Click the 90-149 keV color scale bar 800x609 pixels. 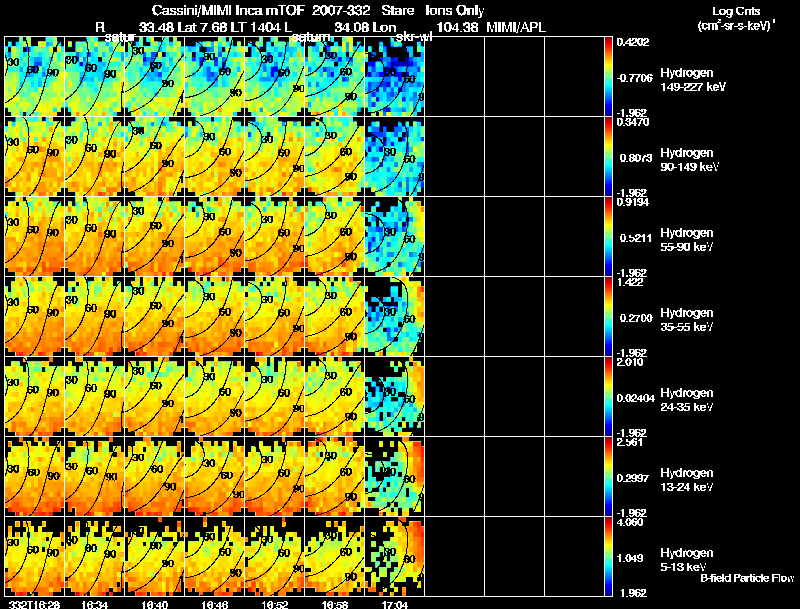pos(608,157)
